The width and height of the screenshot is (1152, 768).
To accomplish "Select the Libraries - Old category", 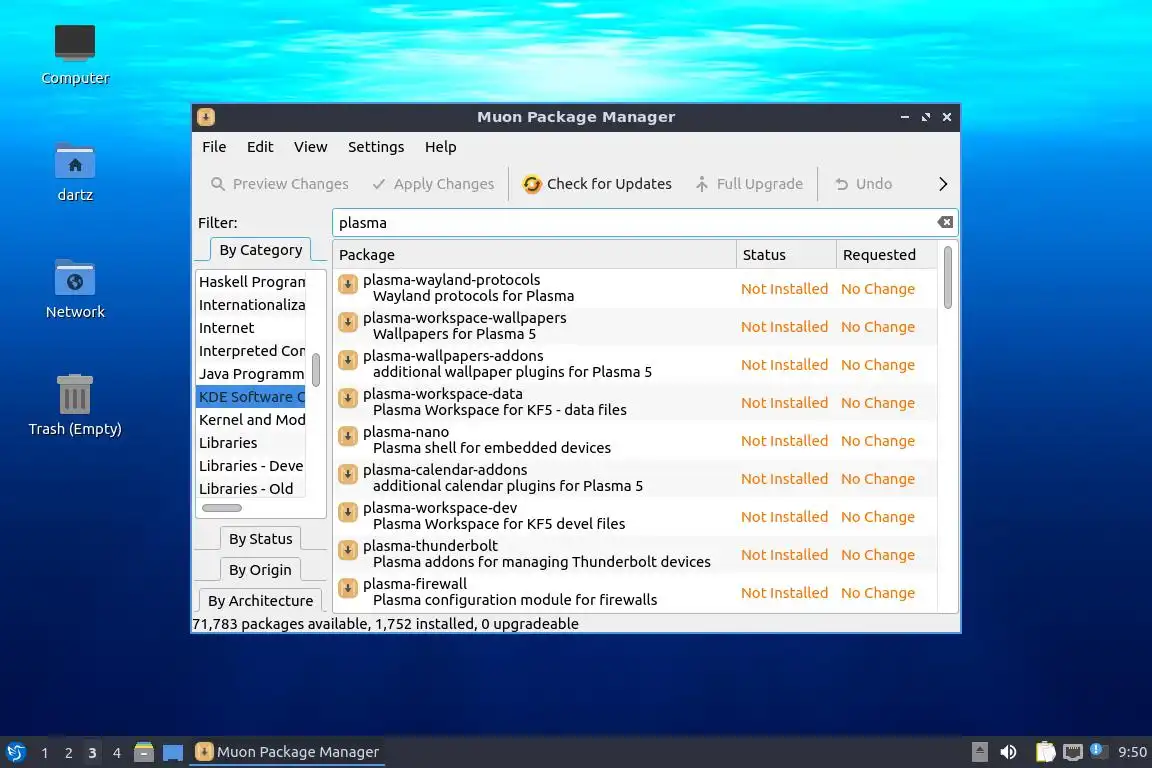I will [251, 489].
